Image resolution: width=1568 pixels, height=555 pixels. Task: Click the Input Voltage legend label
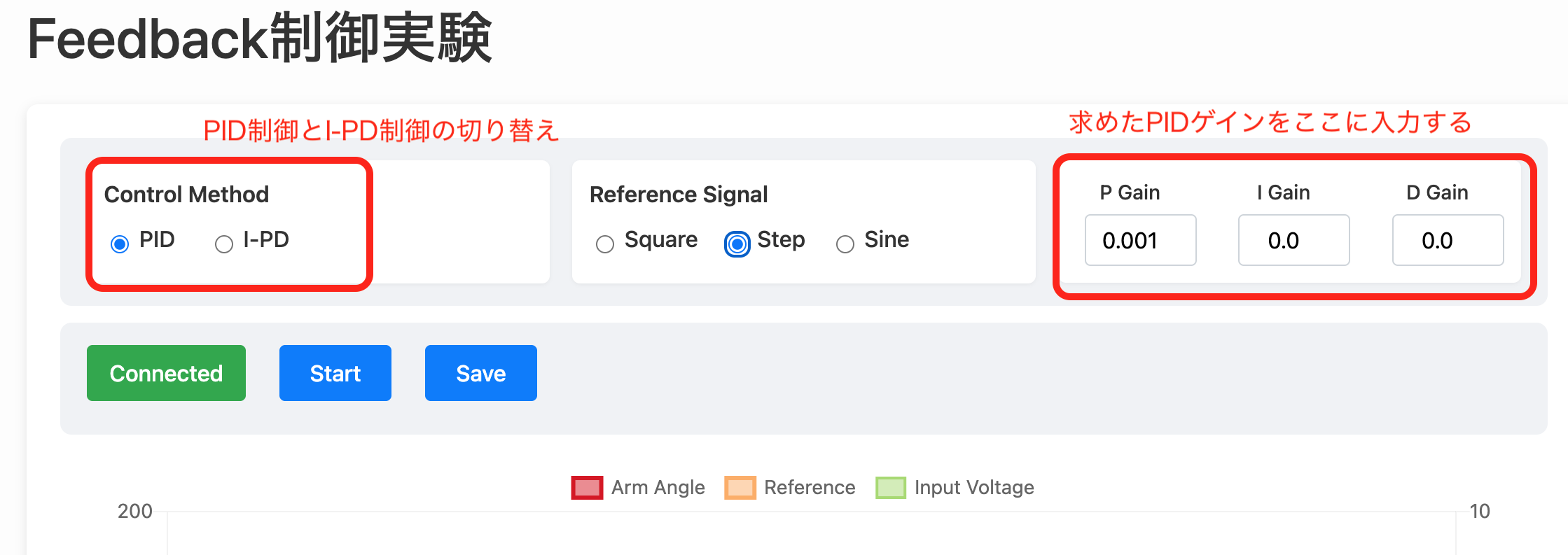pos(974,488)
